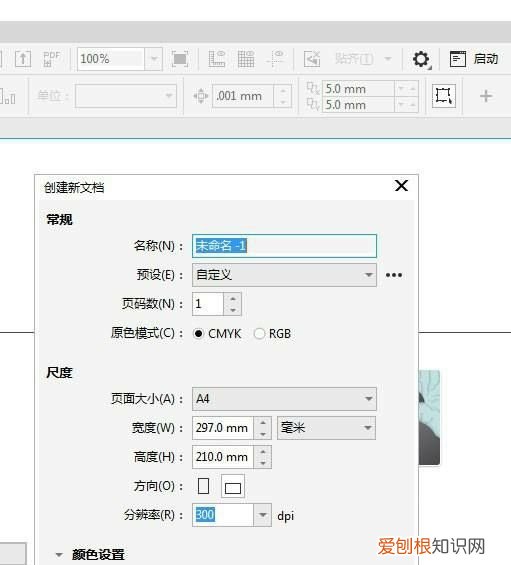
Task: Click the width 297.0 mm field
Action: [x=223, y=428]
